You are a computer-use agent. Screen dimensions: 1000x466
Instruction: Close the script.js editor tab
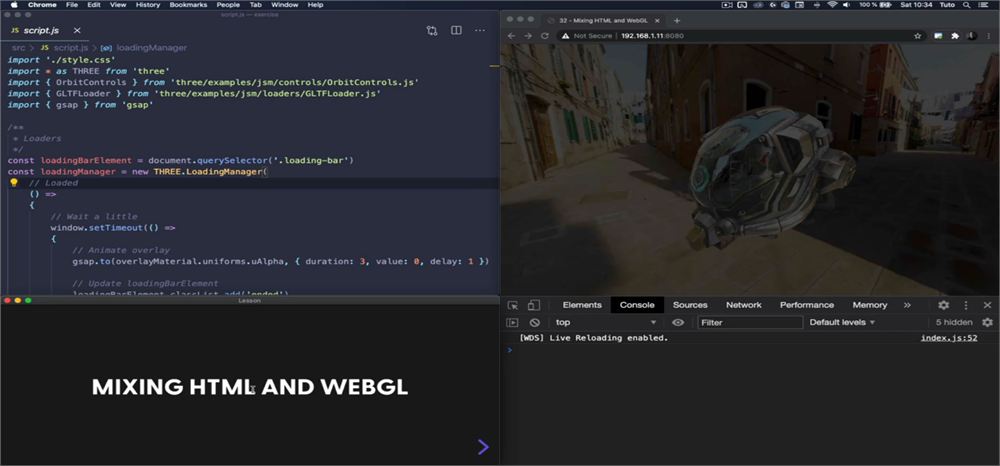(77, 31)
